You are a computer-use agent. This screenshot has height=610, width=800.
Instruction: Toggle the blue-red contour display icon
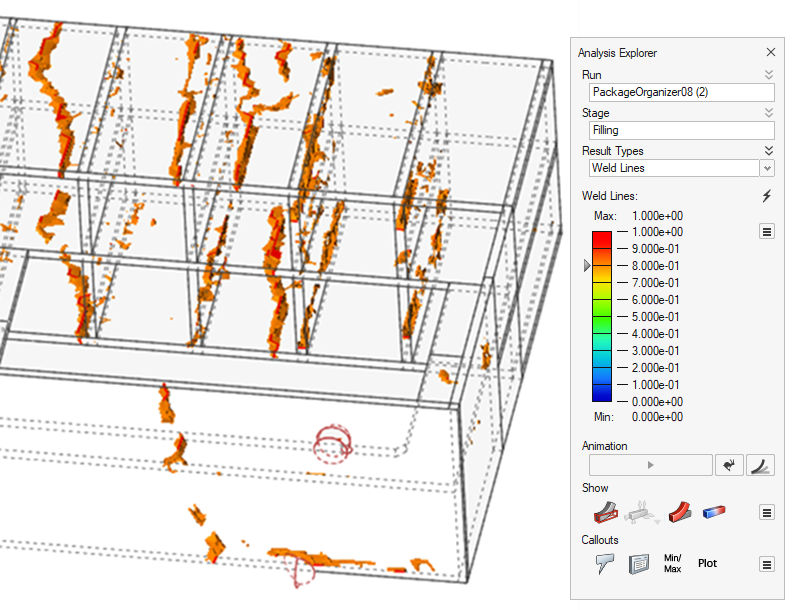(714, 513)
